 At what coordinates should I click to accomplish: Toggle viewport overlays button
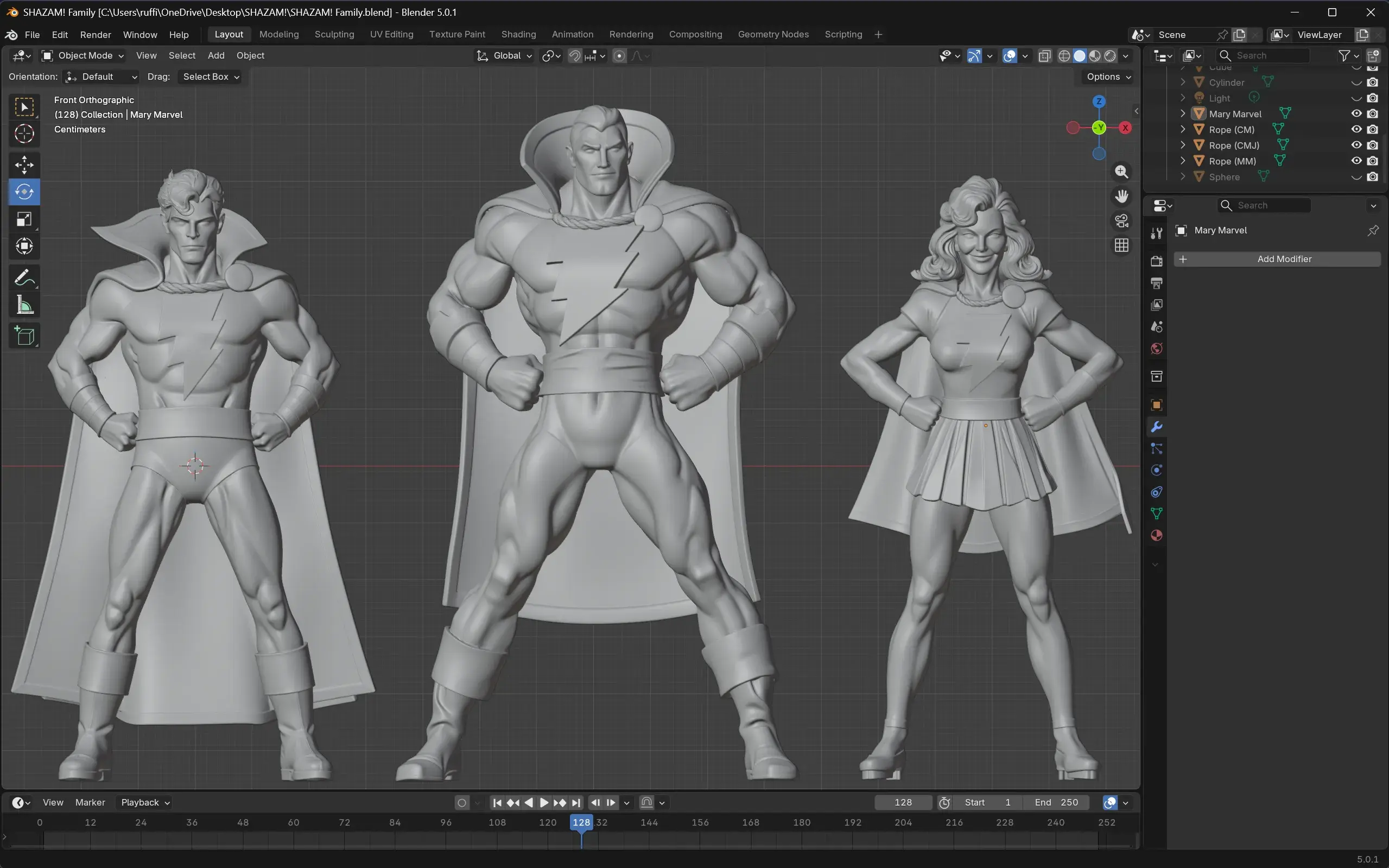click(x=1010, y=56)
